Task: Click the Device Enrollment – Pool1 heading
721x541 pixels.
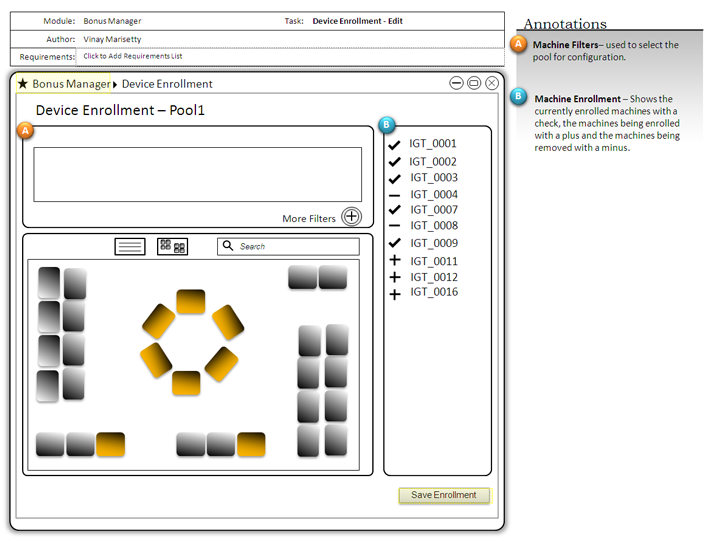Action: pos(120,110)
